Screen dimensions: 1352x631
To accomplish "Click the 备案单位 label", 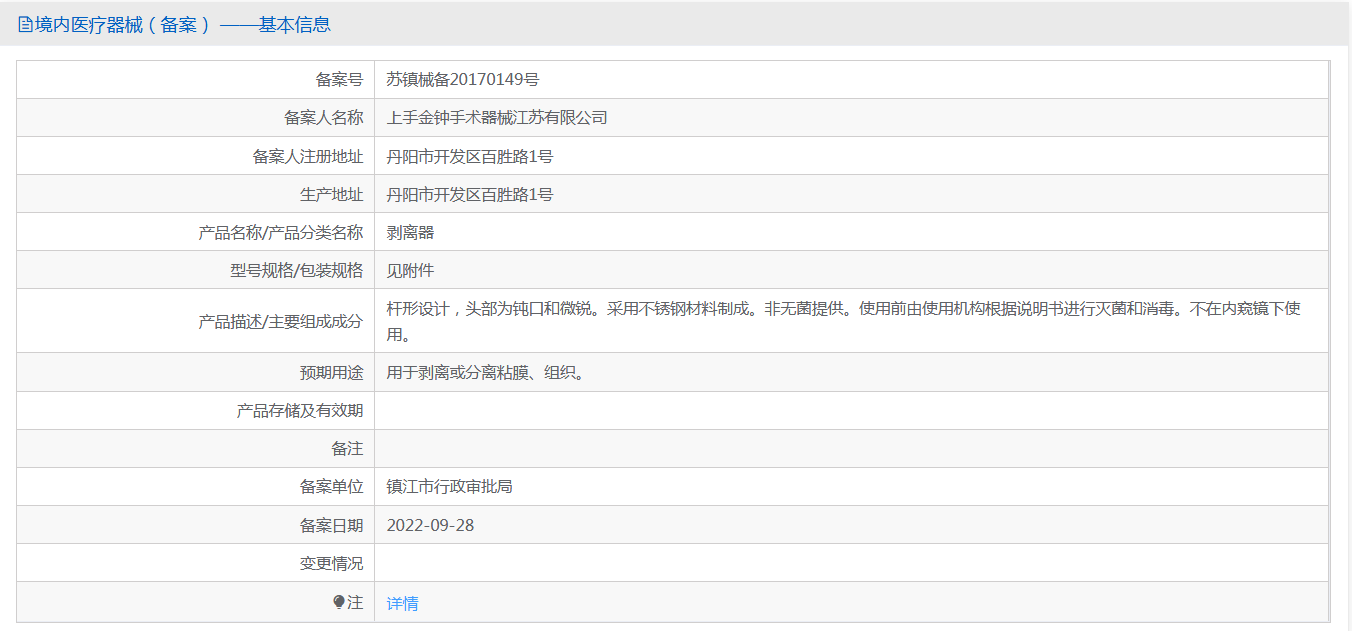I will (331, 487).
